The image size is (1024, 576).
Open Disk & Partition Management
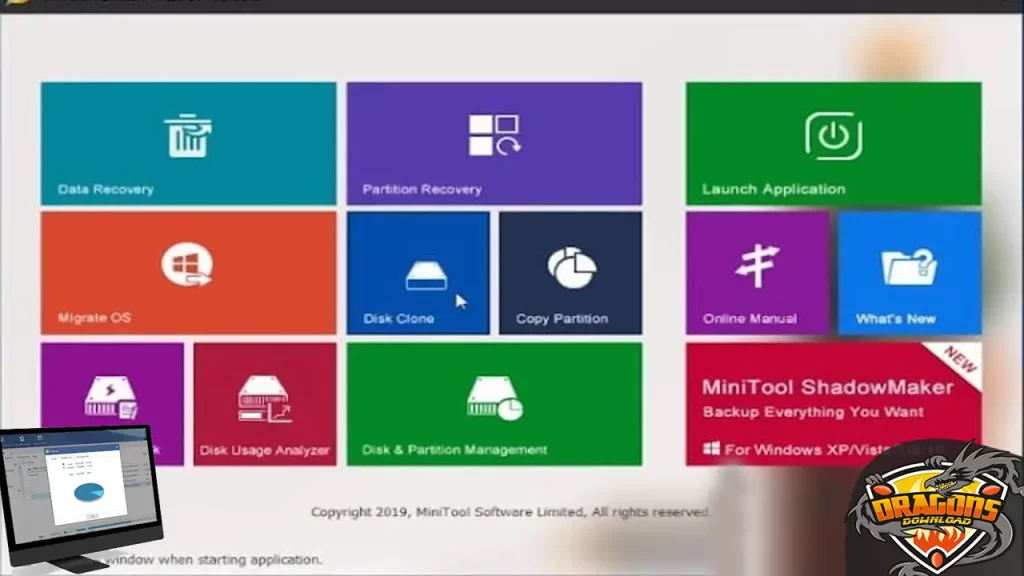point(493,402)
